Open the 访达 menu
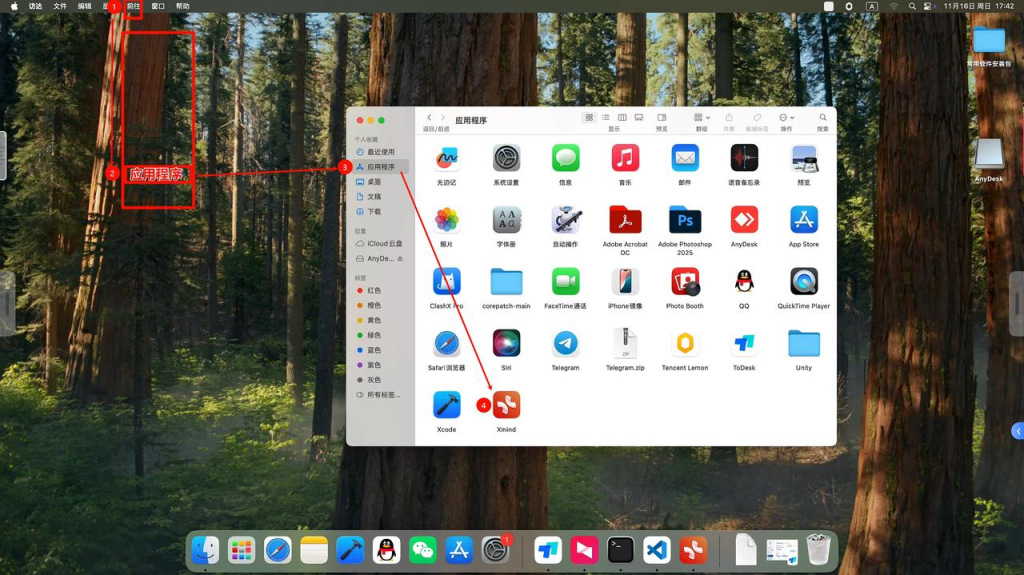 tap(35, 6)
